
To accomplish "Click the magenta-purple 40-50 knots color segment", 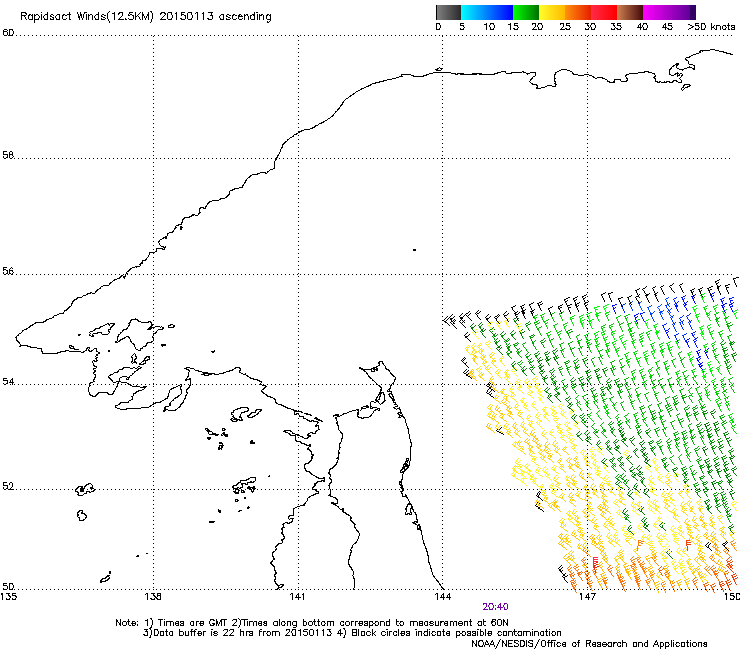I will [669, 12].
